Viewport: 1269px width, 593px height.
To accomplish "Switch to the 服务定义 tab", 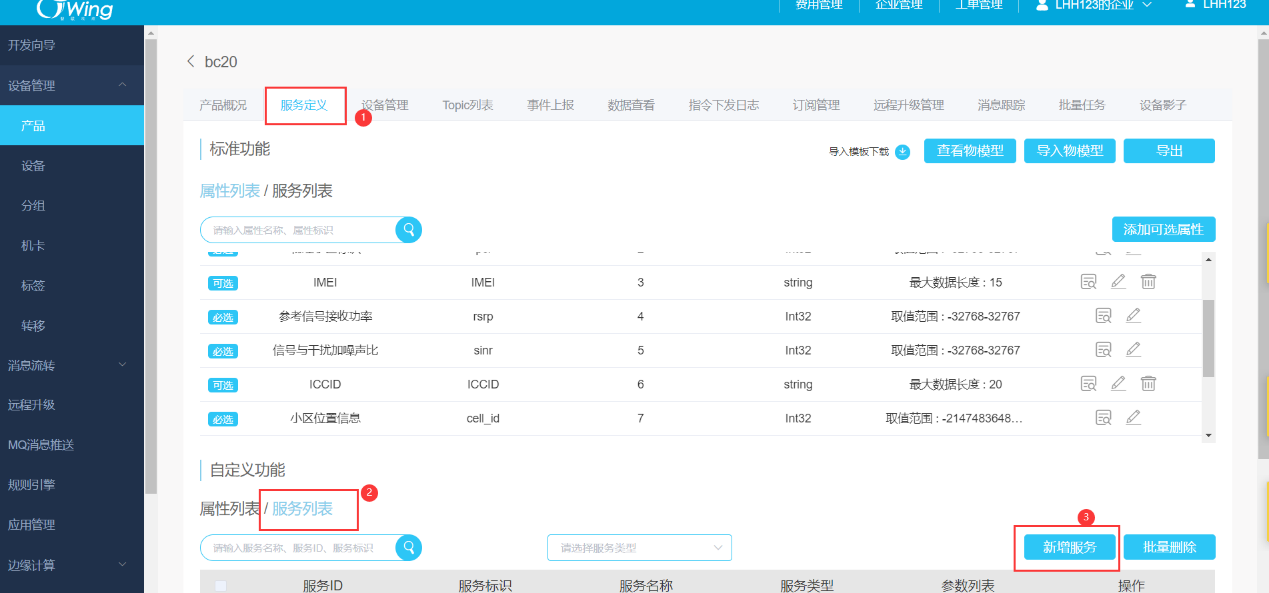I will (305, 105).
